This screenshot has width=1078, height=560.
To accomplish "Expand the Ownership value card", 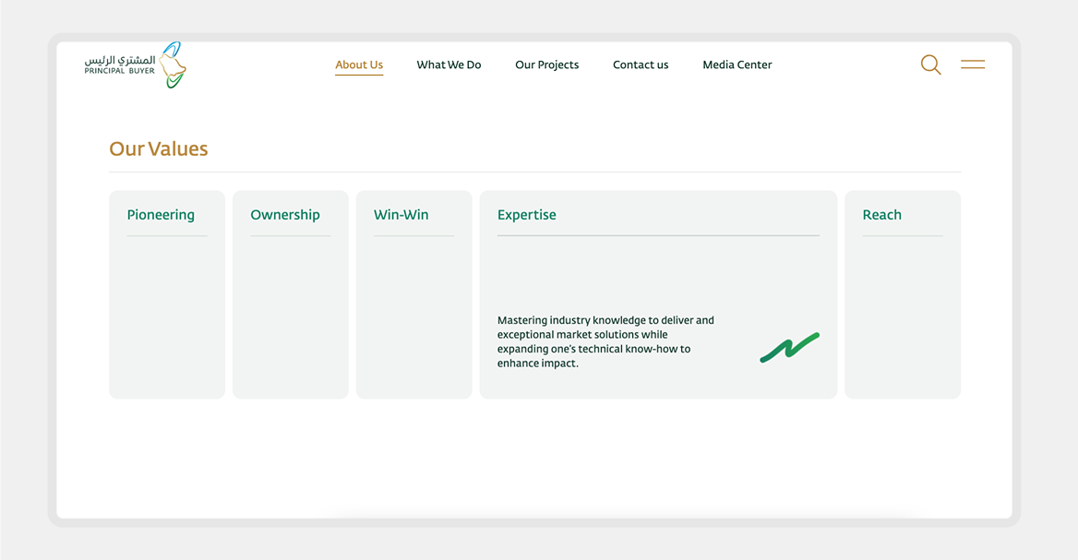I will click(290, 294).
